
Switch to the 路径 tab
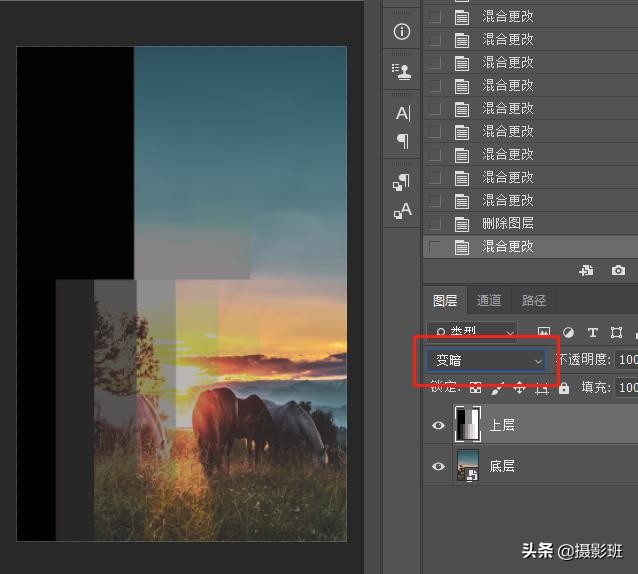pos(533,301)
